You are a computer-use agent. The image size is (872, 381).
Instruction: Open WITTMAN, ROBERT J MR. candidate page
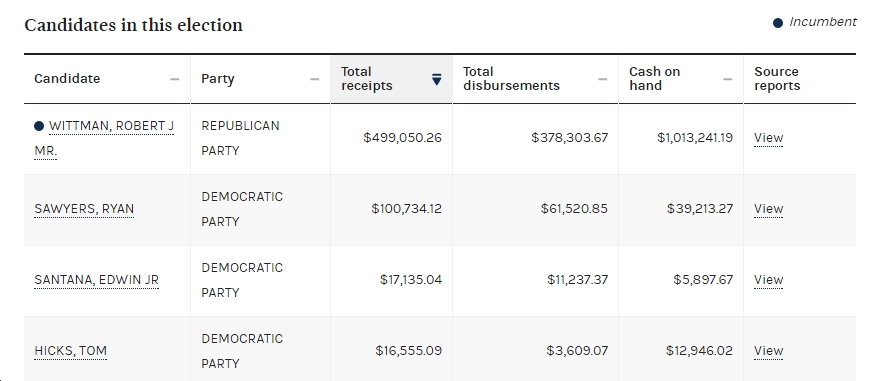click(104, 138)
